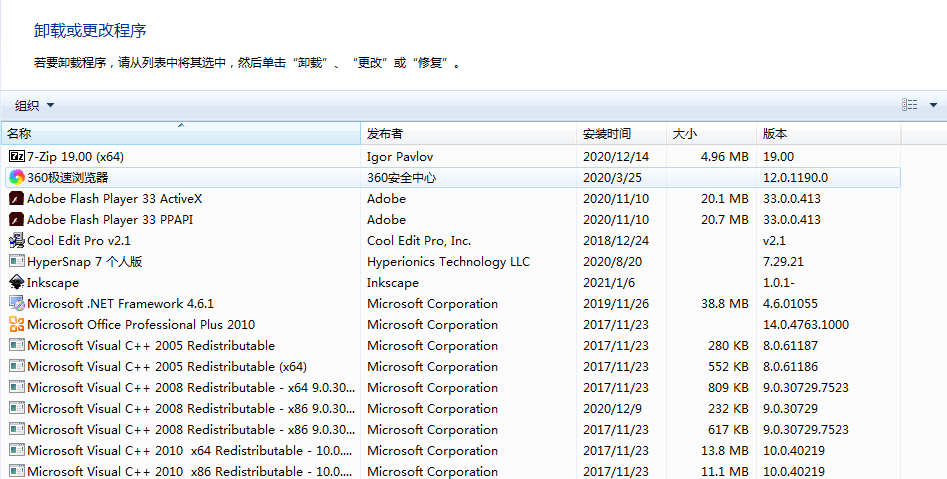Click the change view layout icon

coord(910,105)
